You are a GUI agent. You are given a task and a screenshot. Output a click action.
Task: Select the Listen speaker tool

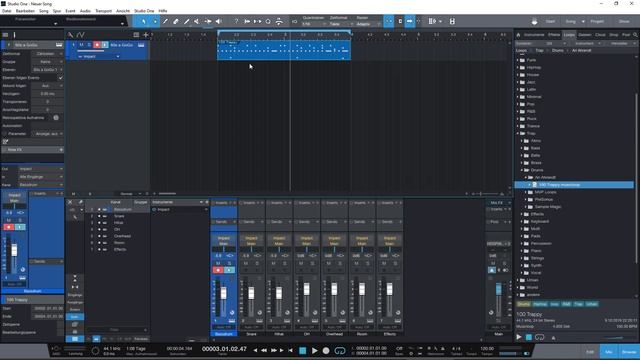[219, 21]
